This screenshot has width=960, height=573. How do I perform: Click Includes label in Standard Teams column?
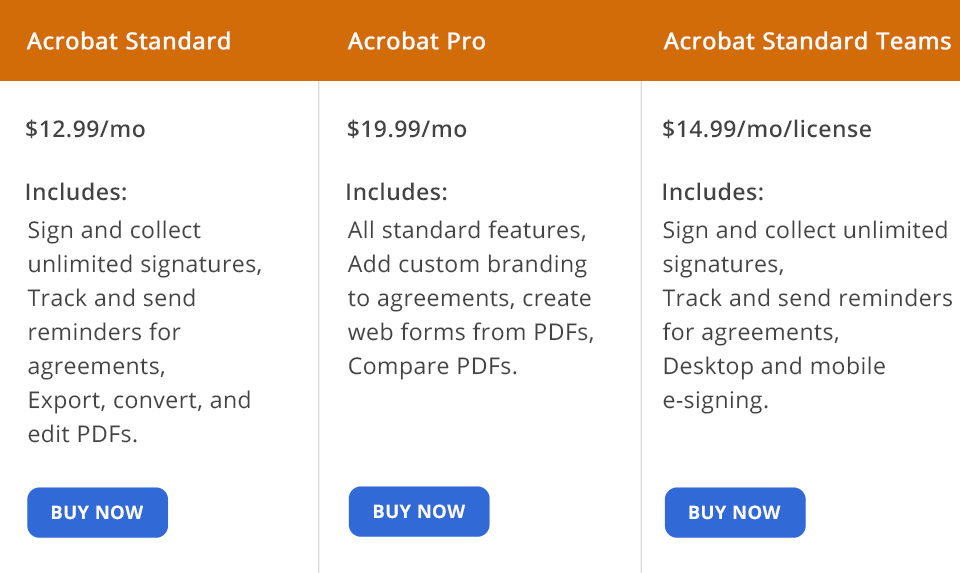click(713, 192)
